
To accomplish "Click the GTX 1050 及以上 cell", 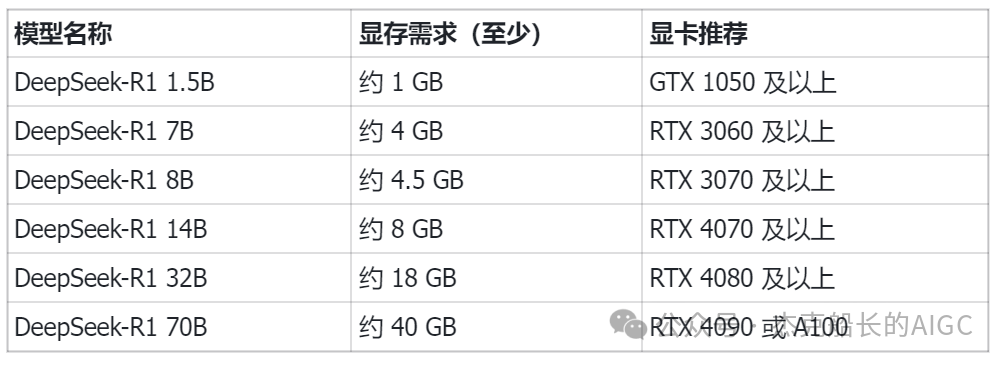I will (815, 82).
